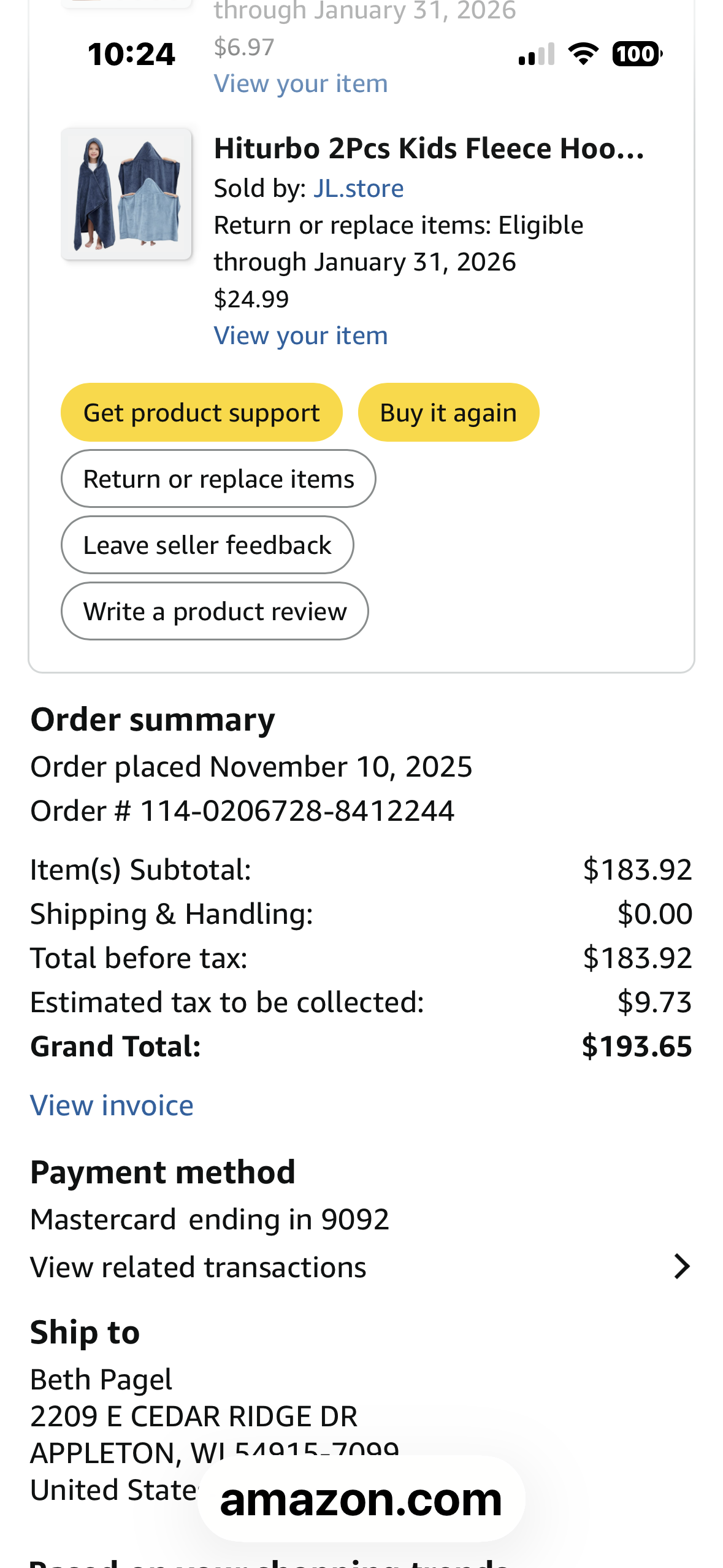Open the JL.store seller link

coord(359,188)
